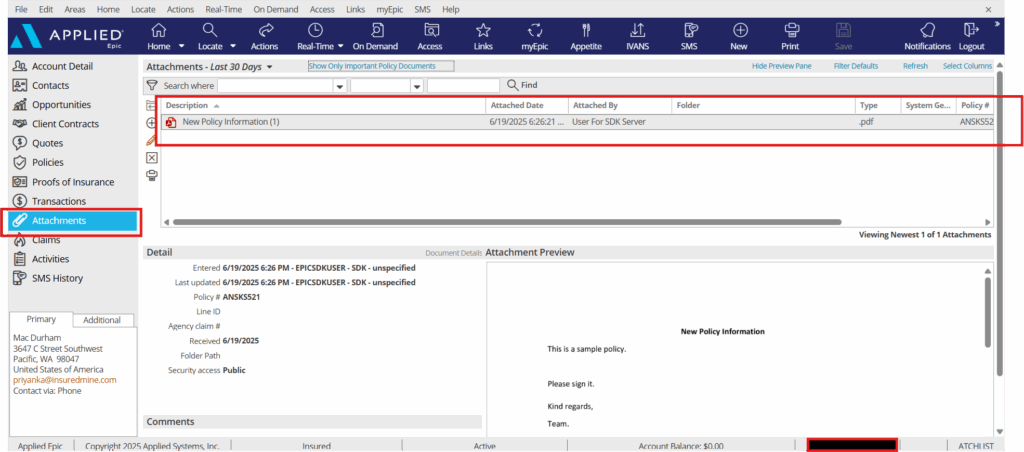Open Contacts in the left navigation
This screenshot has width=1024, height=452.
pos(50,86)
